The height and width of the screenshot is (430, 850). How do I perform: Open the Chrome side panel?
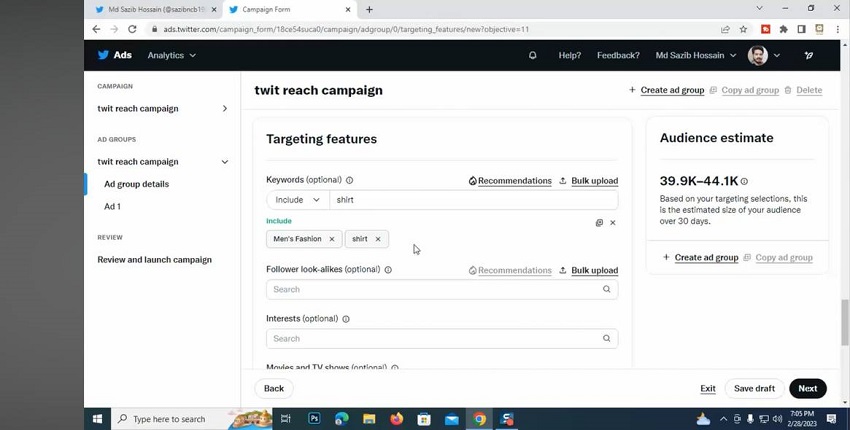(801, 29)
